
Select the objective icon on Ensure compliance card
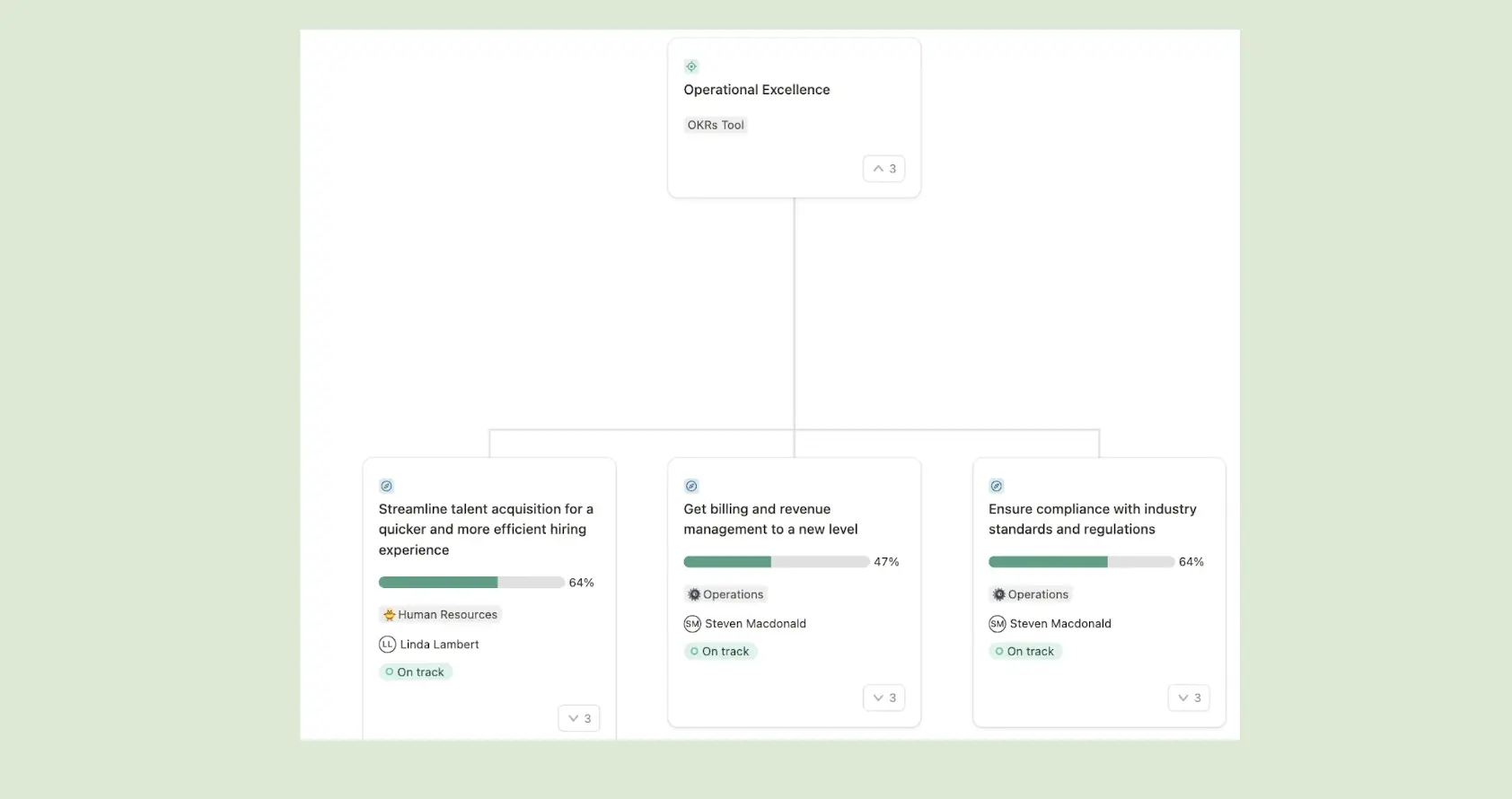997,486
